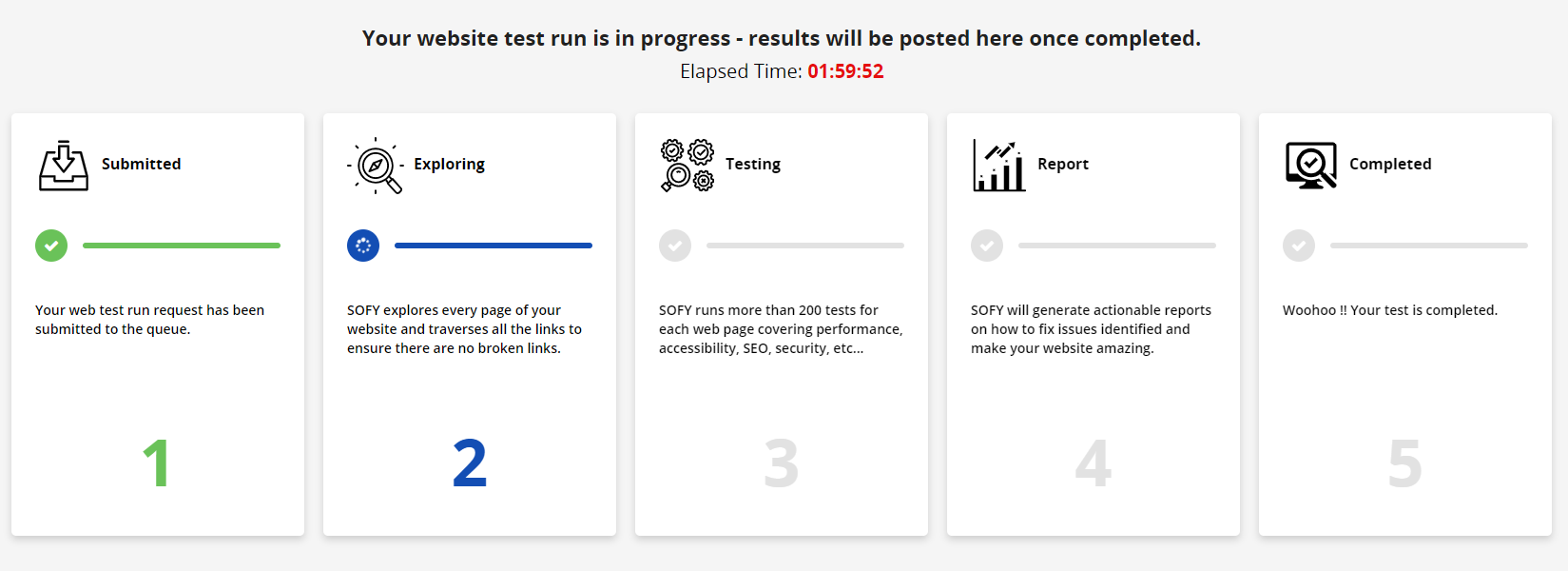Select the large blue step number 2
Viewport: 1568px width, 571px height.
pyautogui.click(x=470, y=463)
